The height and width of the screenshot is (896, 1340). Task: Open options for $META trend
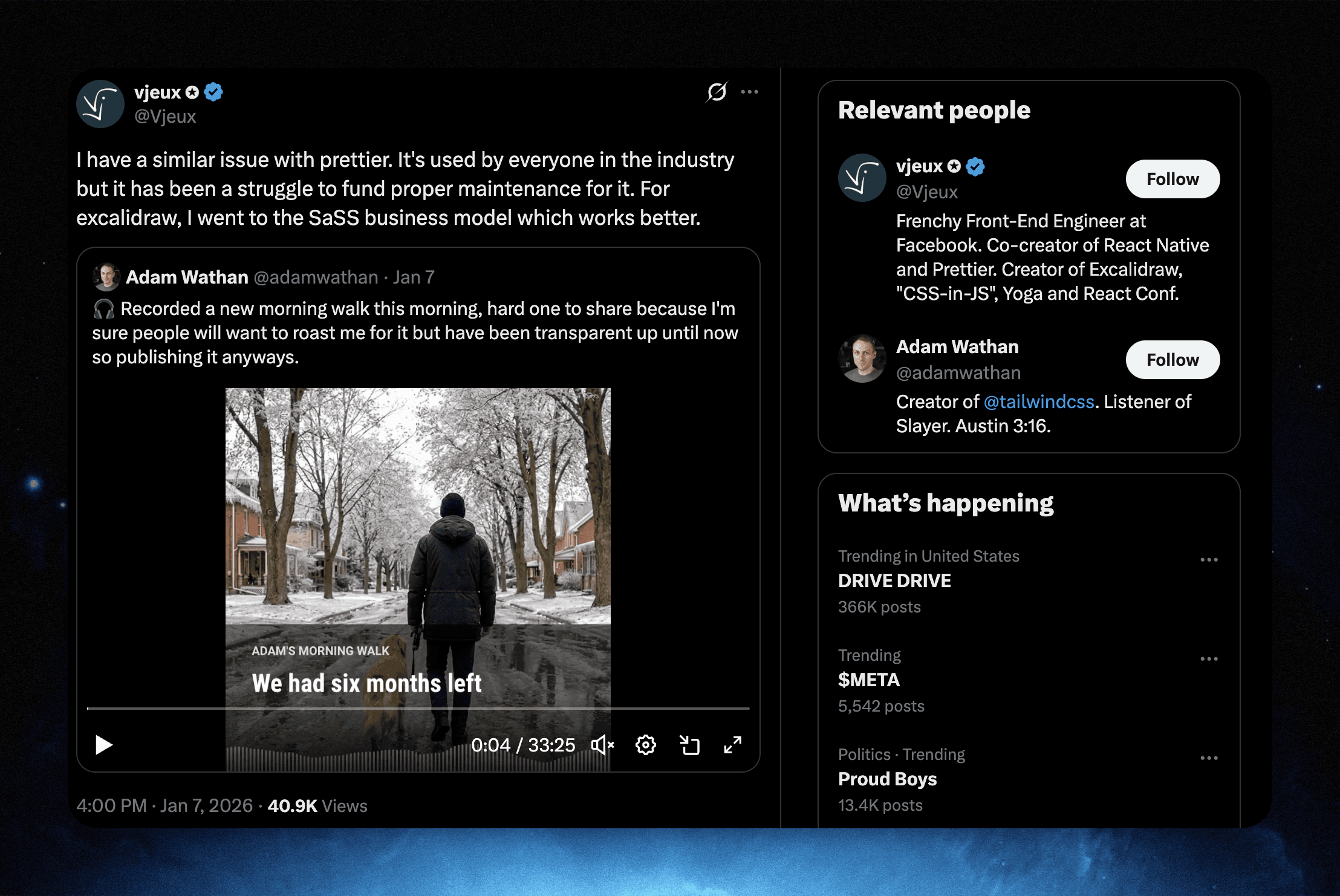point(1209,659)
